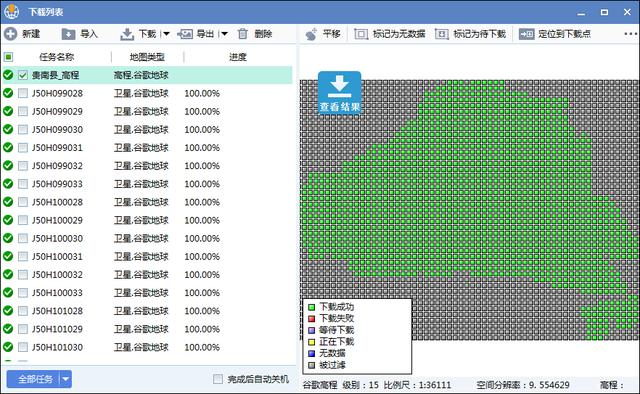
Task: Select the J50H100032 task row
Action: (x=147, y=274)
